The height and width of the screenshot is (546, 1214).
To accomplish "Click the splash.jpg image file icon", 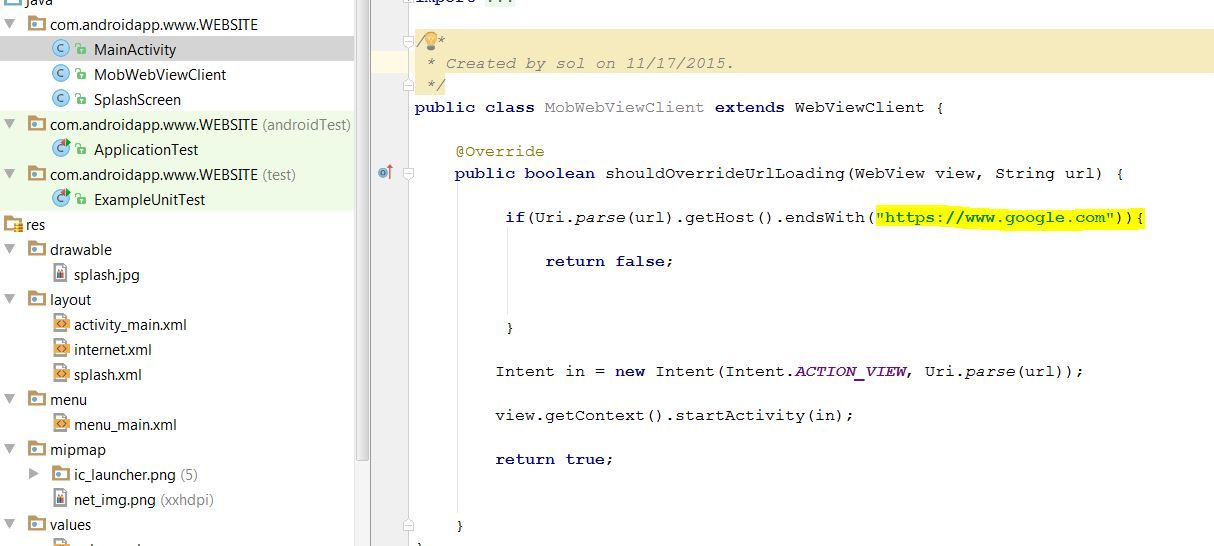I will coord(61,274).
